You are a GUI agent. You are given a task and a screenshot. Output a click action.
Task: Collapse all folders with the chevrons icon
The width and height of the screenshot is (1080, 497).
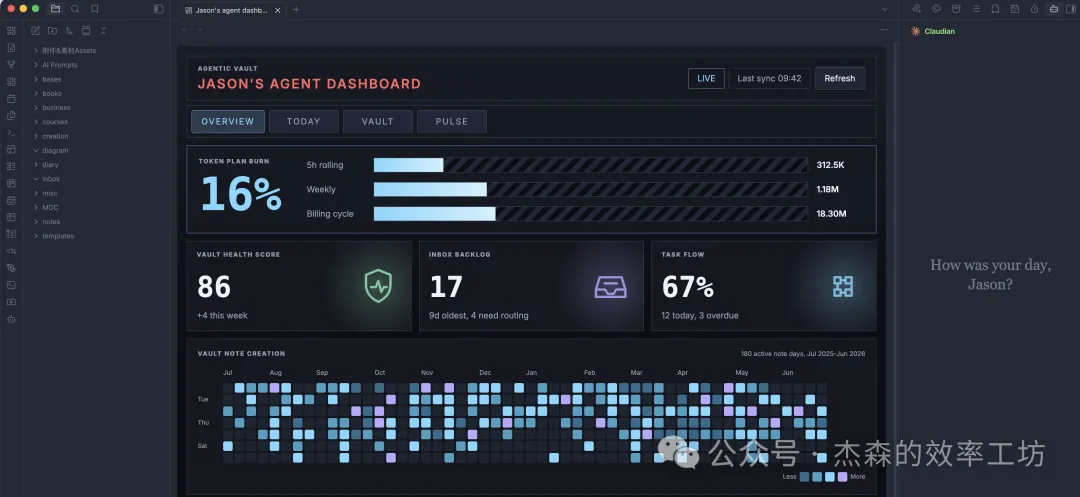[x=103, y=31]
